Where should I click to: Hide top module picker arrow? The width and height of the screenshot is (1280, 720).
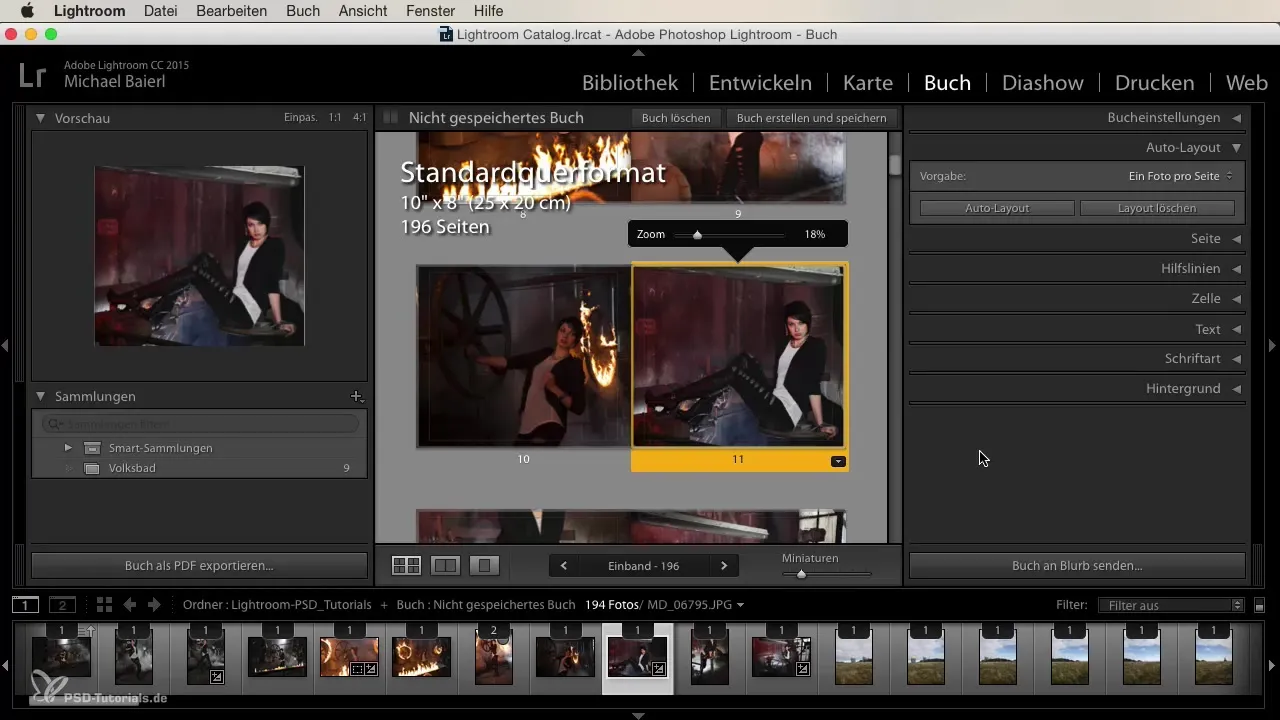tap(639, 52)
